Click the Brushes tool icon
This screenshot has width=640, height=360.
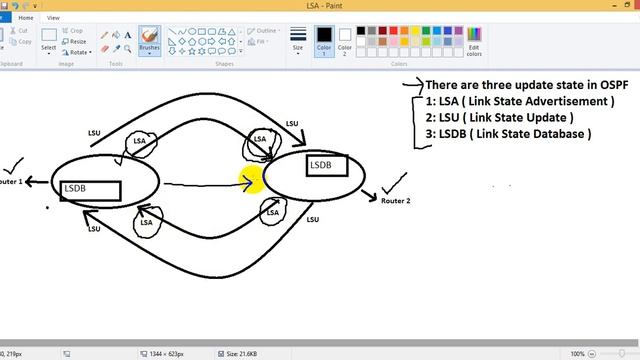[x=149, y=36]
